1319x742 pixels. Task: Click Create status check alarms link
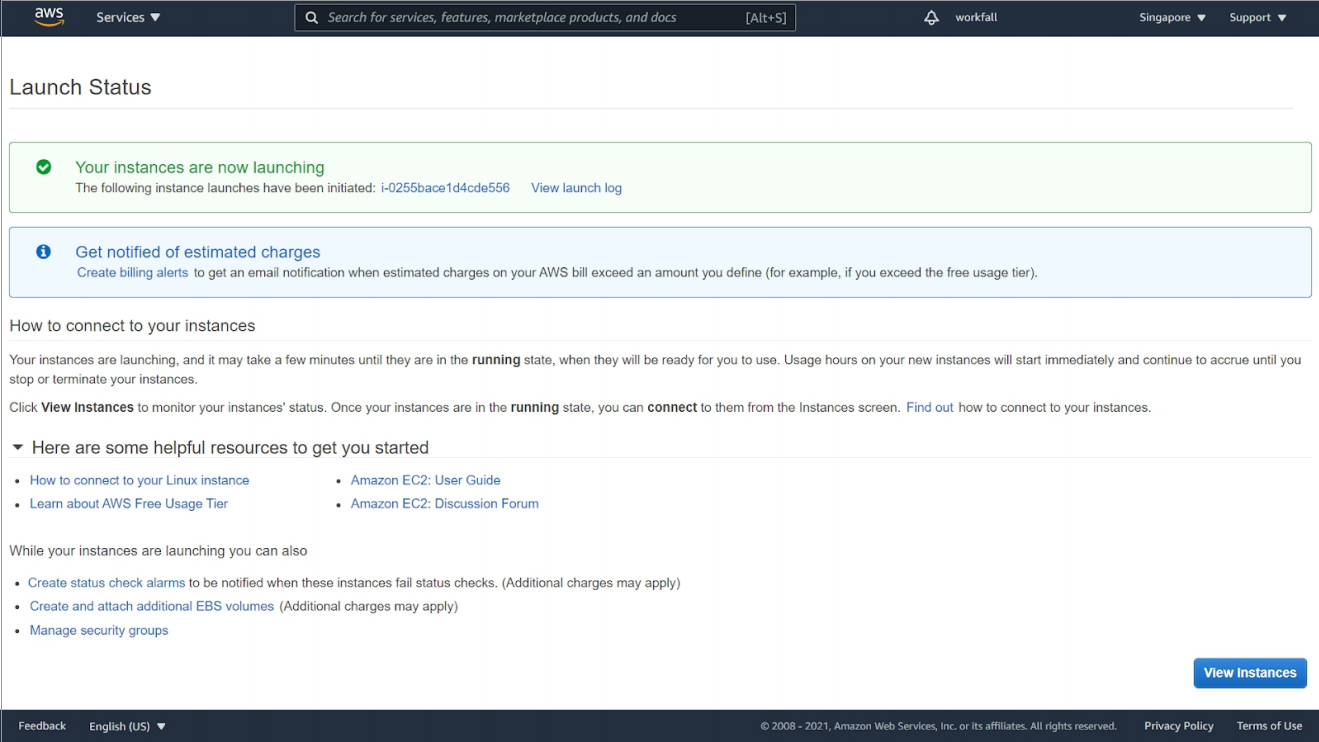click(x=106, y=583)
